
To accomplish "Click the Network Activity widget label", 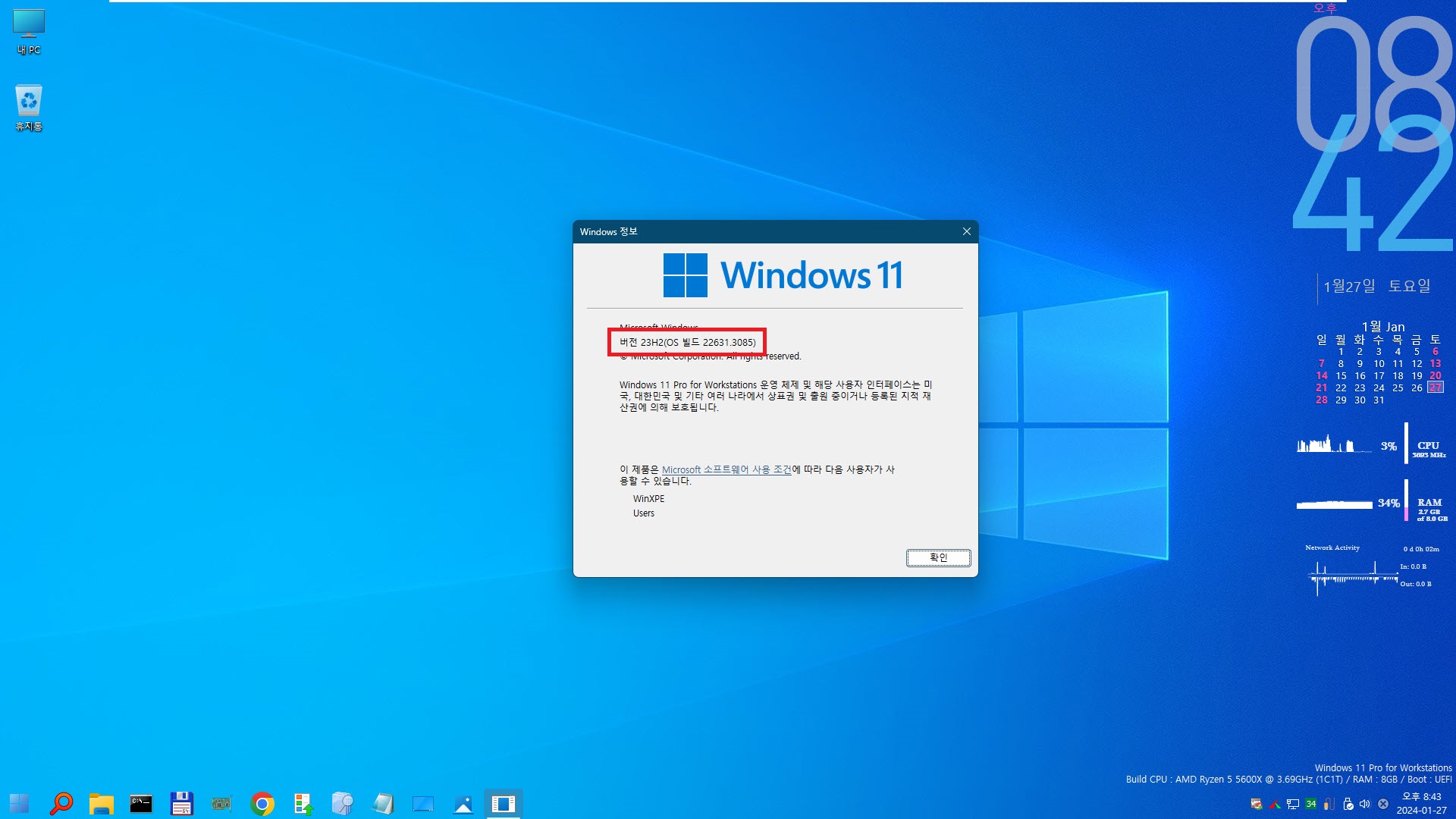I will click(x=1332, y=548).
